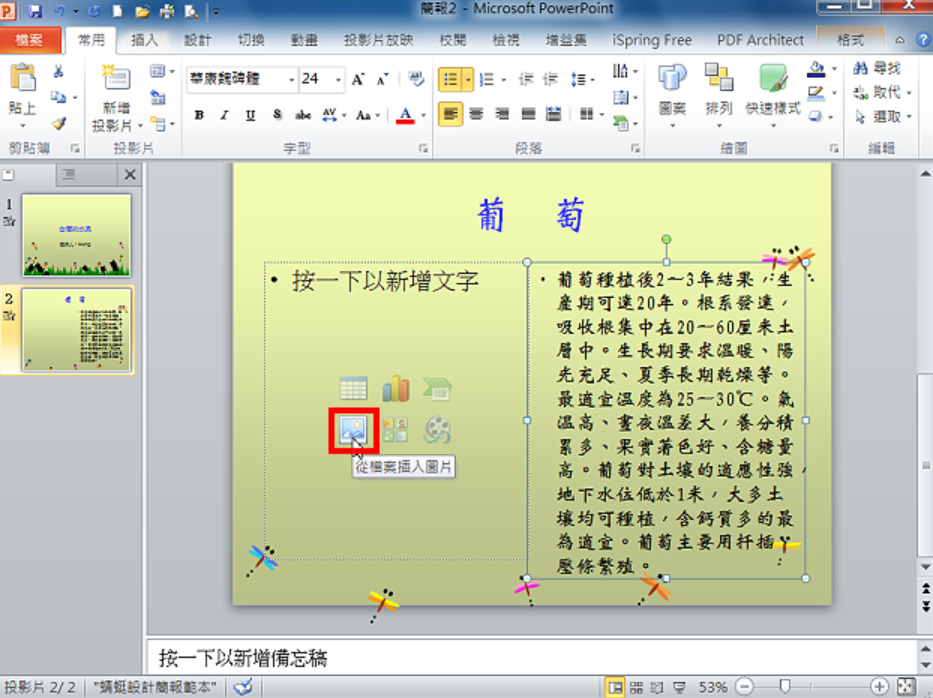The image size is (933, 698).
Task: Insert clip art from placeholder icon
Action: point(395,430)
